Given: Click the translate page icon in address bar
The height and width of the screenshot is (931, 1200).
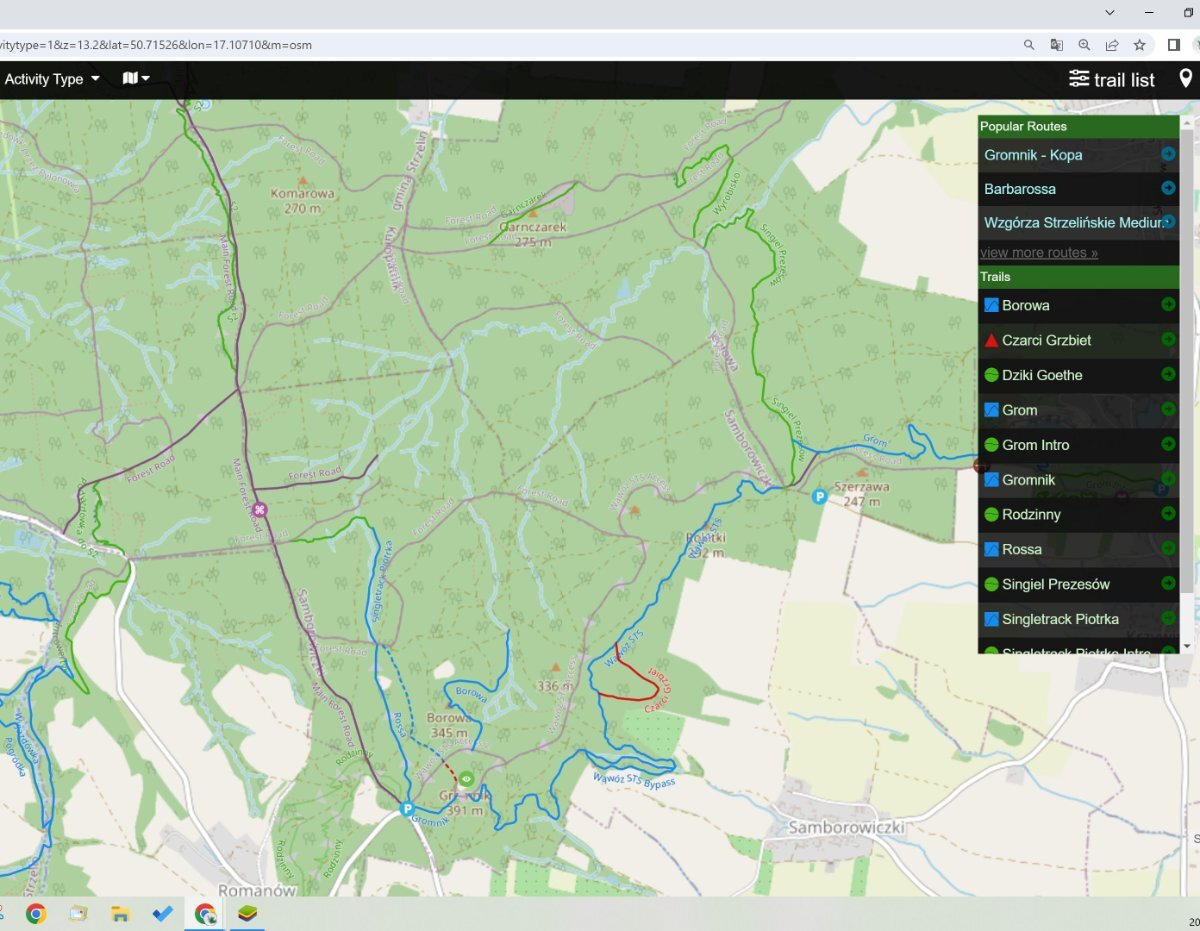Looking at the screenshot, I should pos(1056,45).
